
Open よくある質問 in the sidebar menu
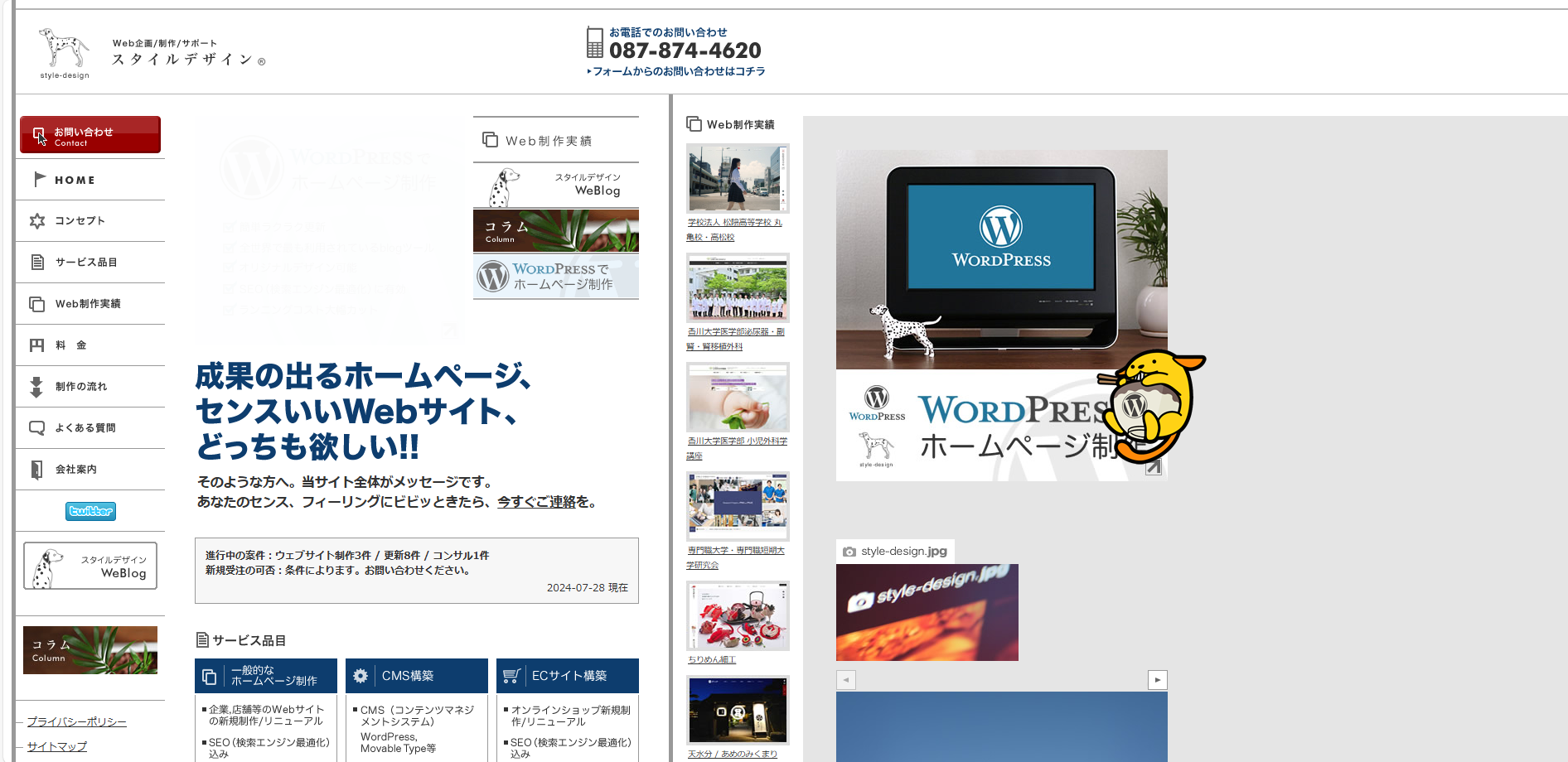pyautogui.click(x=90, y=428)
